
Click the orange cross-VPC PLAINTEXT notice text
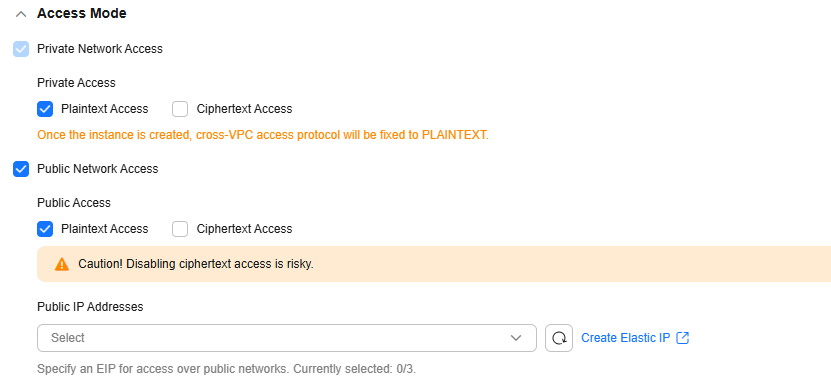[x=263, y=135]
